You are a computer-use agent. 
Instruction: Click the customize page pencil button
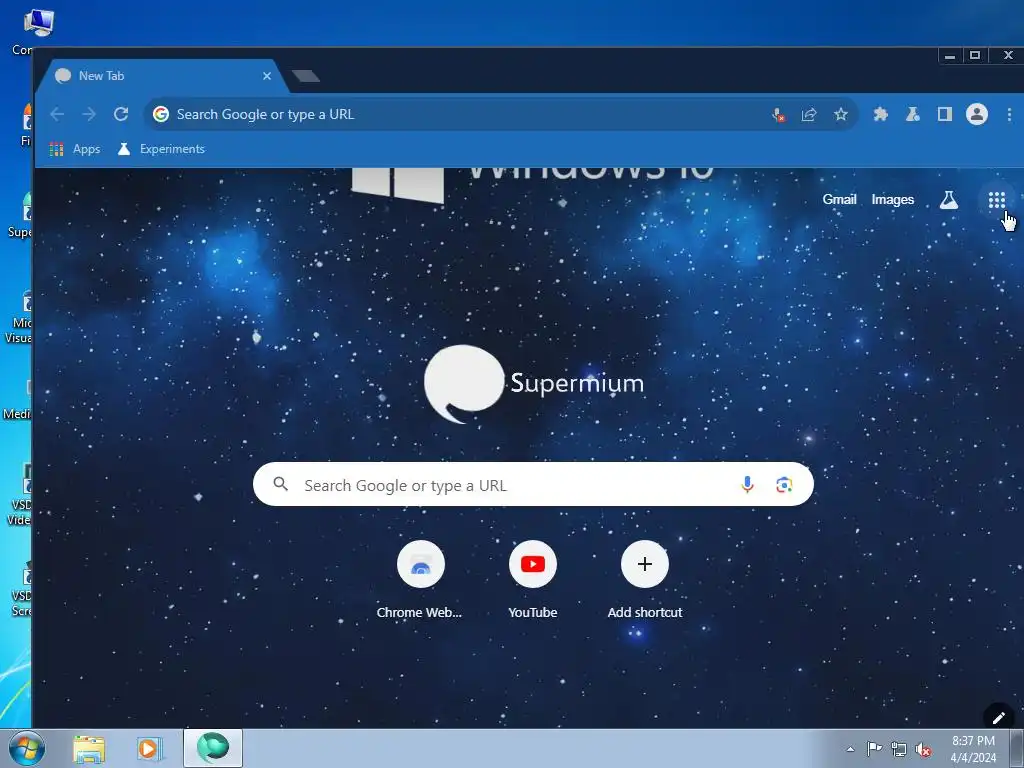(x=999, y=718)
